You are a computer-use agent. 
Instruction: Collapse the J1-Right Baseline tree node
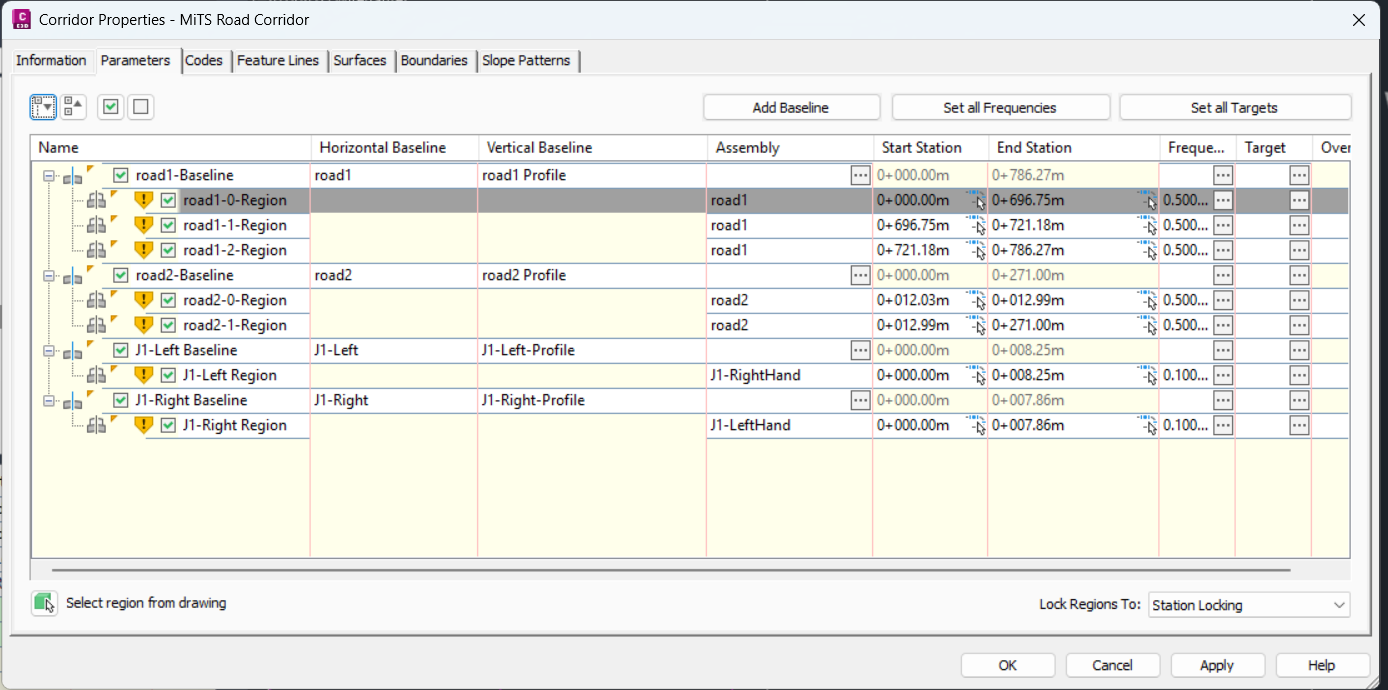pyautogui.click(x=49, y=401)
